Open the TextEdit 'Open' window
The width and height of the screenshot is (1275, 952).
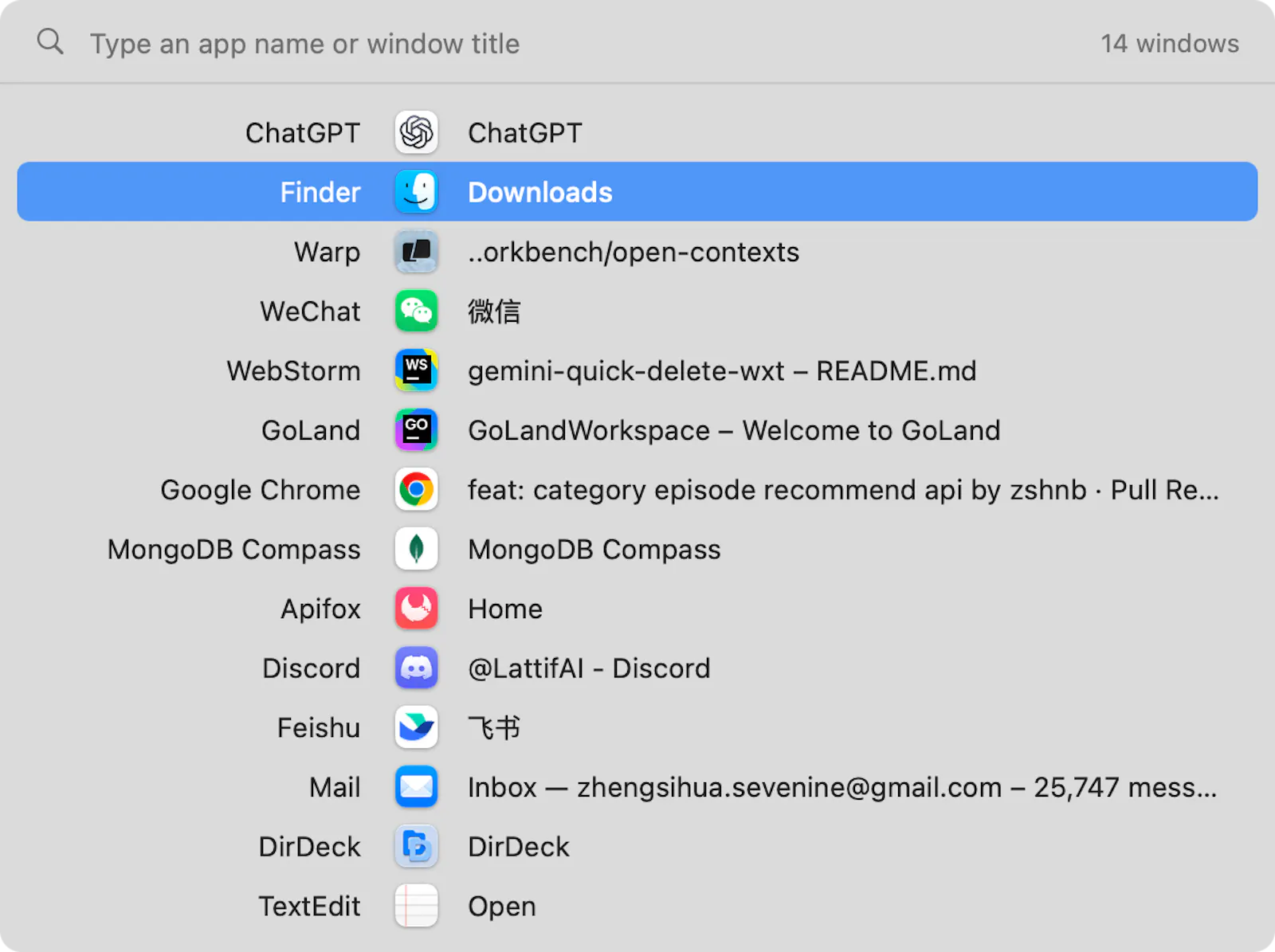click(502, 907)
